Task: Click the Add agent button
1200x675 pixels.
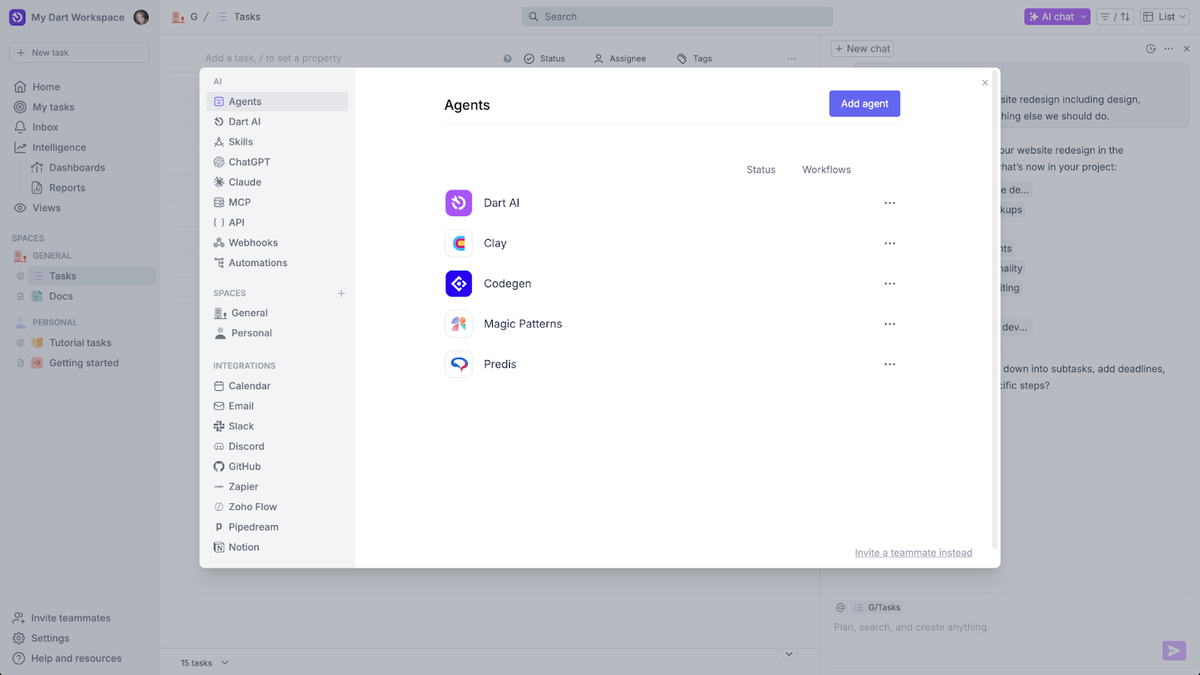Action: point(864,103)
